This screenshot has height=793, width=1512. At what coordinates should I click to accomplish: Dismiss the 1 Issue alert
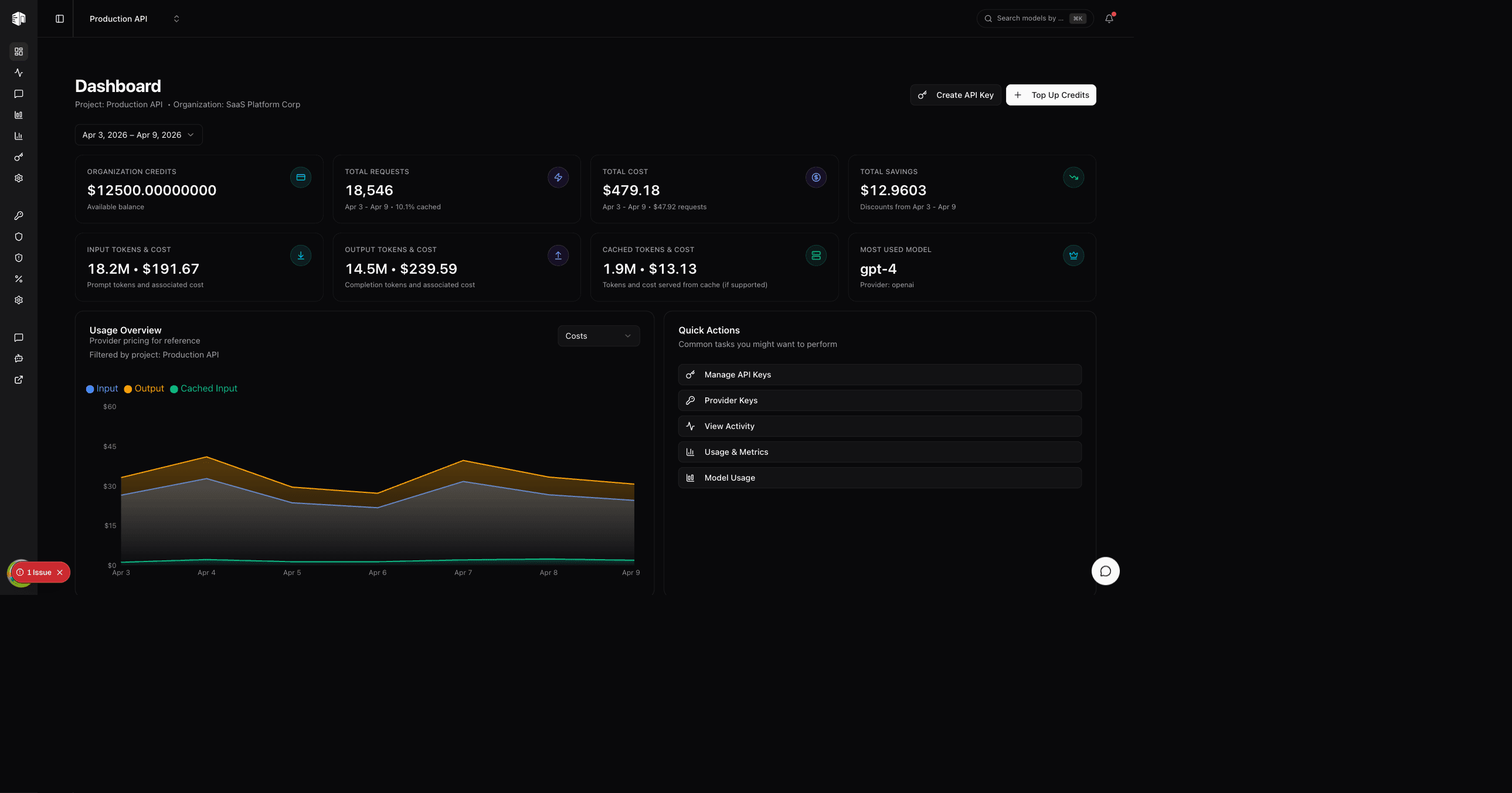59,572
